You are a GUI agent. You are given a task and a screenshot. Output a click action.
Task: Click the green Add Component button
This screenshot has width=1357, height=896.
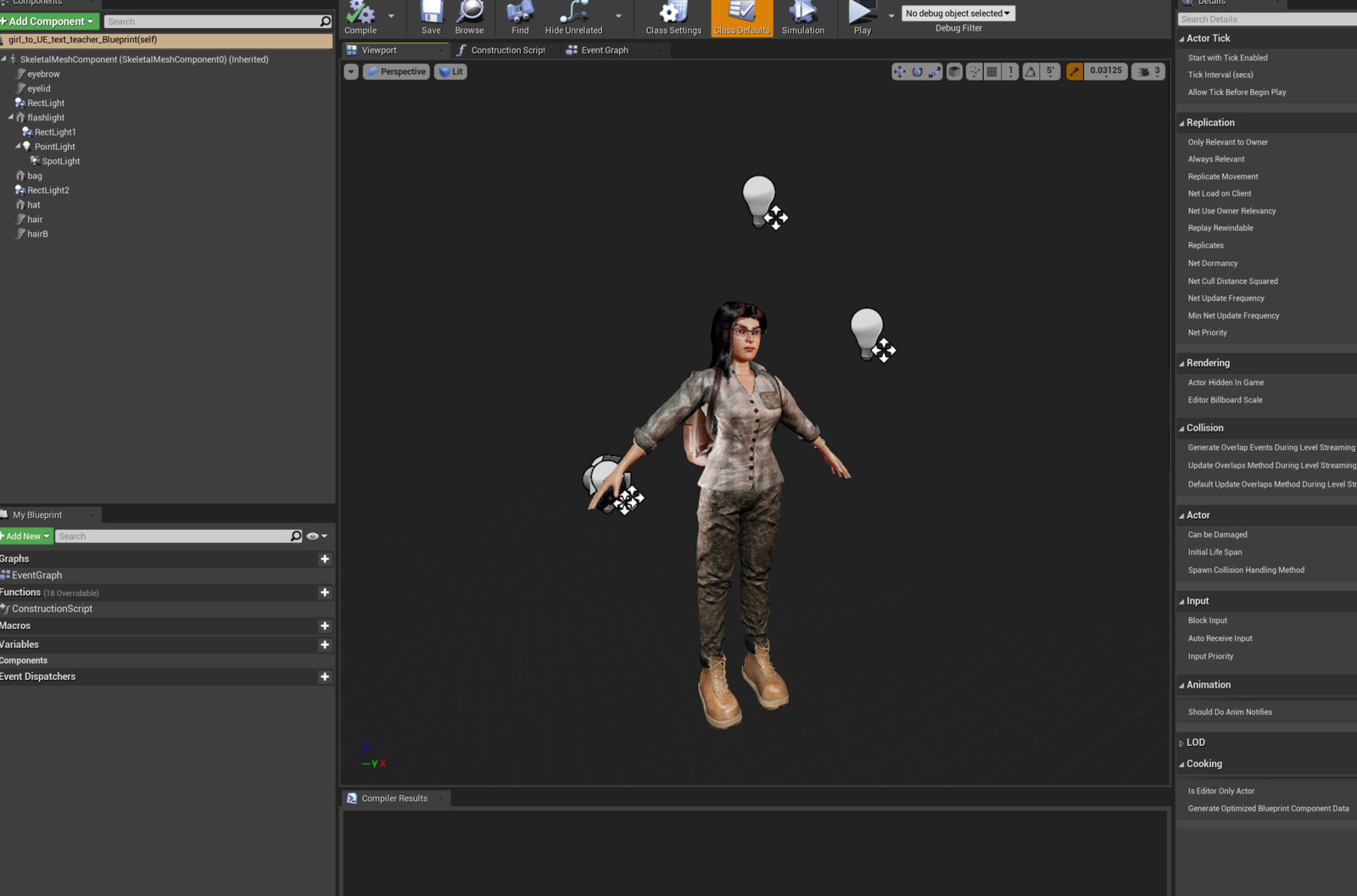[x=49, y=21]
